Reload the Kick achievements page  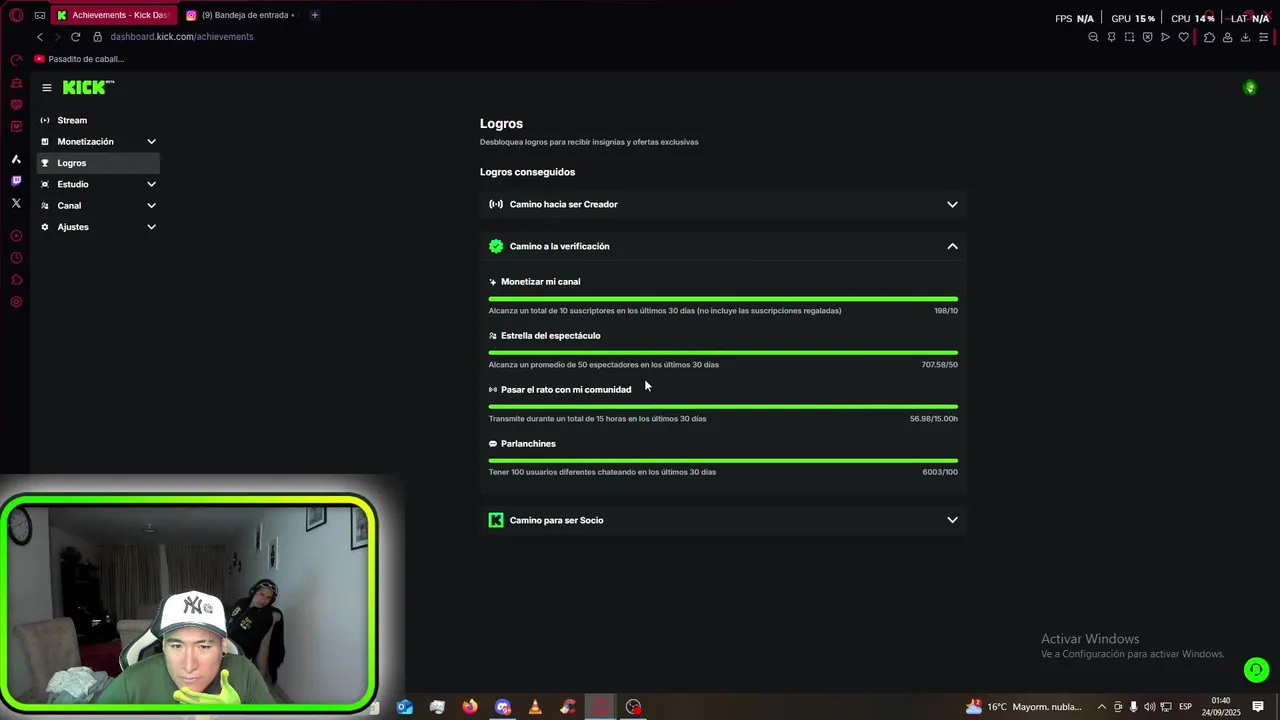75,37
